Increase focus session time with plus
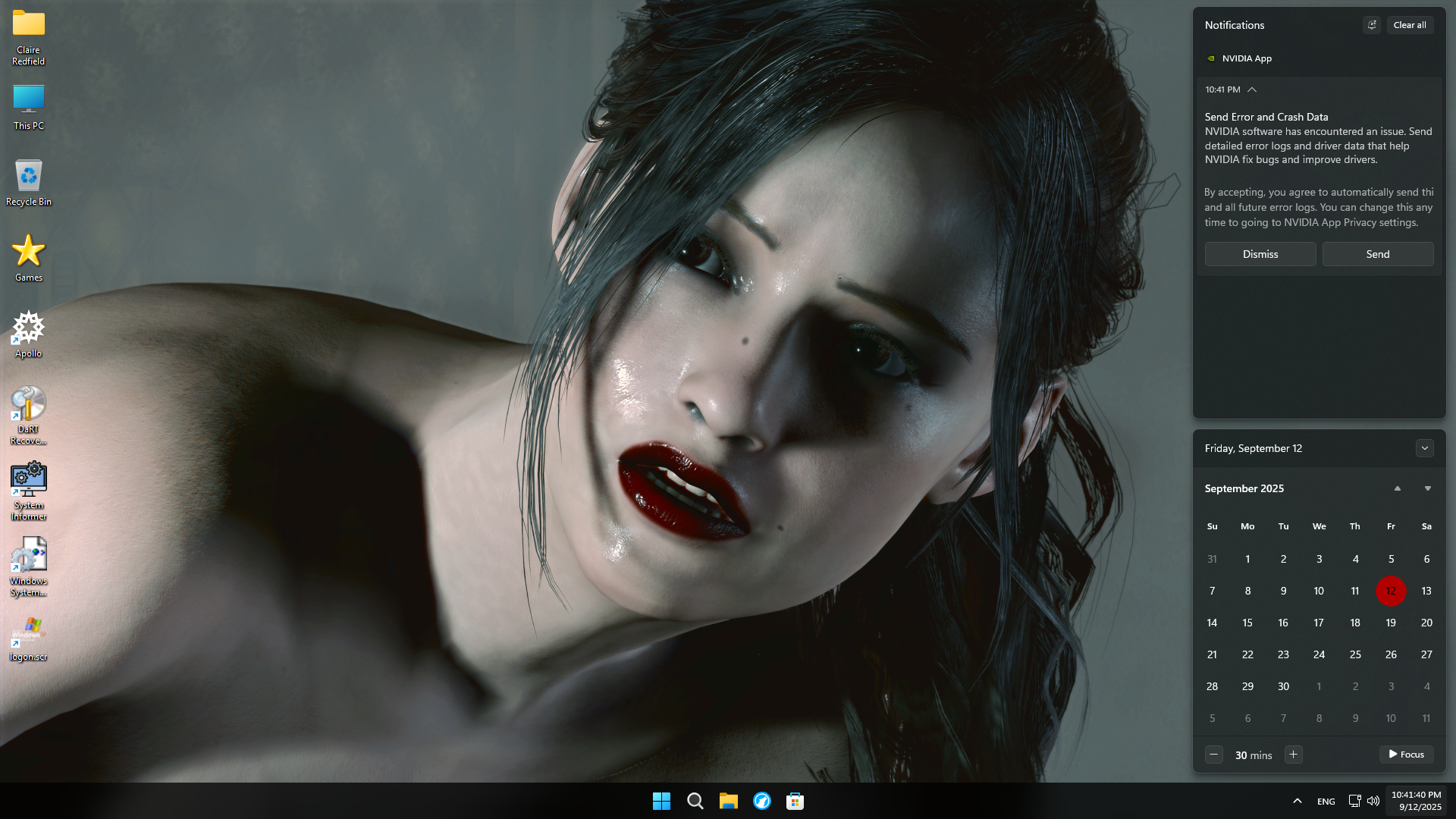 [1294, 755]
